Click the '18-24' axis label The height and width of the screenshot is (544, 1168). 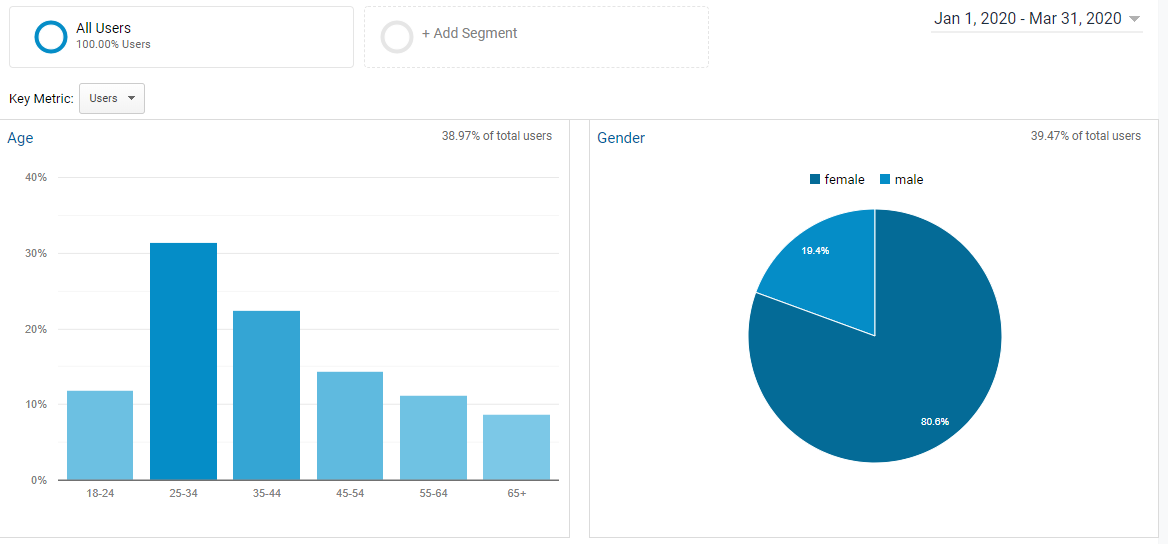pos(100,493)
